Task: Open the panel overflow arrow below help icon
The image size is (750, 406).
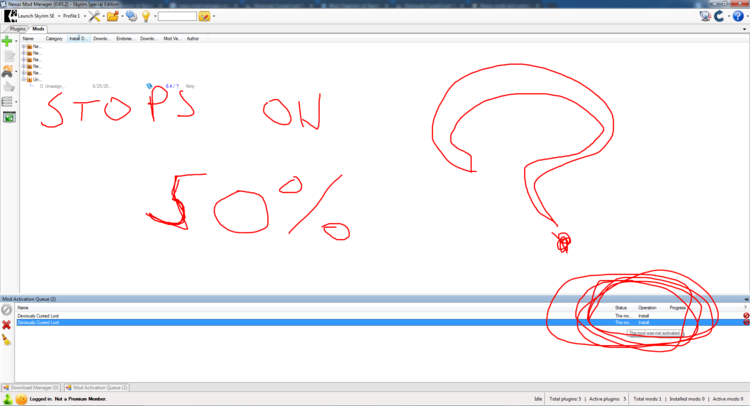Action: pyautogui.click(x=744, y=29)
